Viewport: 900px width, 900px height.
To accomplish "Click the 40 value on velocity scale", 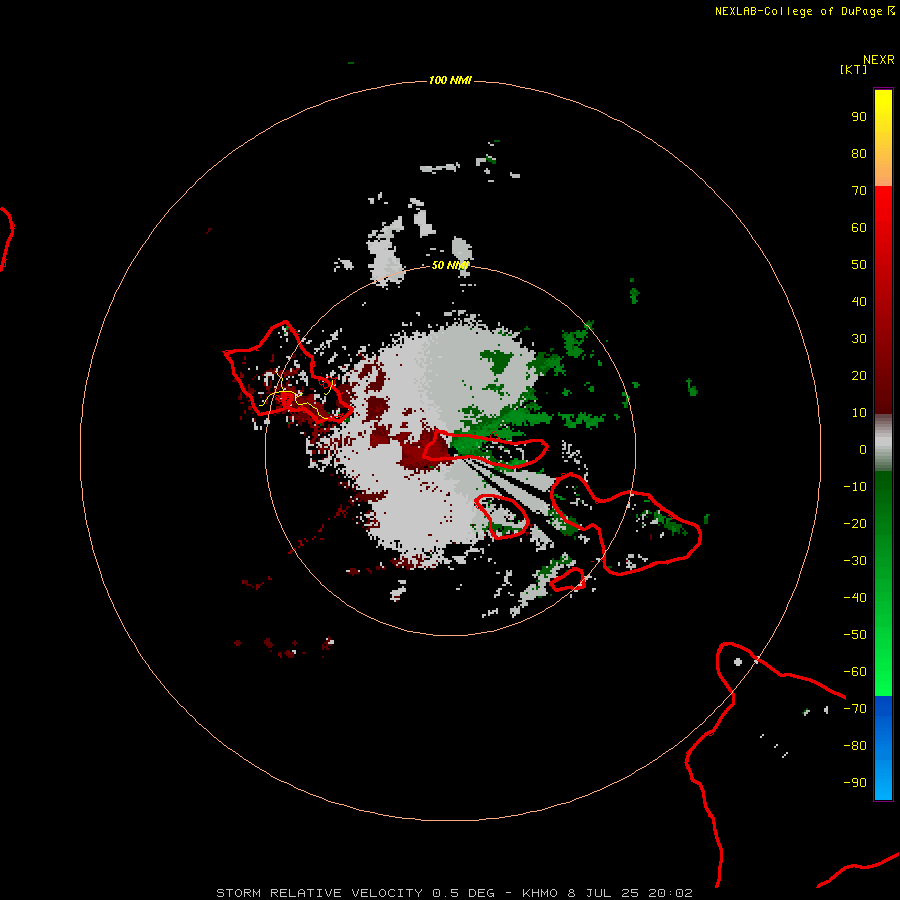I will 859,302.
